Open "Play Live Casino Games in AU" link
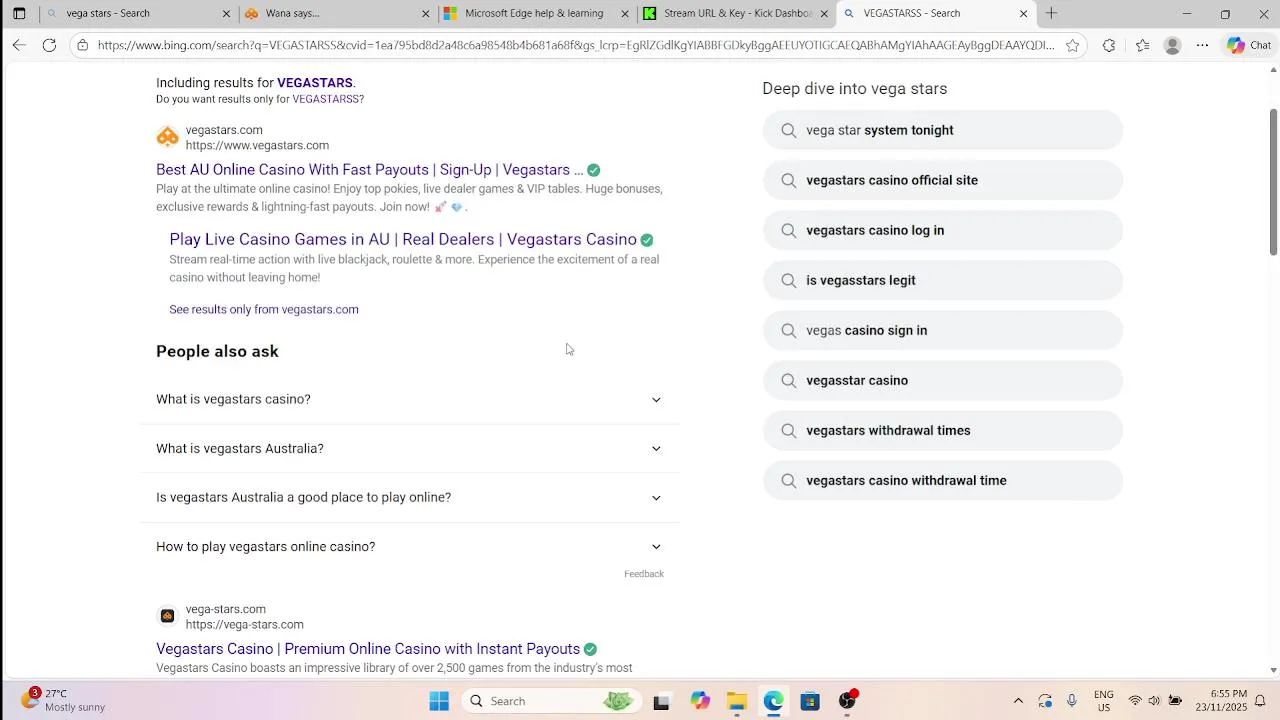This screenshot has height=720, width=1280. tap(403, 239)
